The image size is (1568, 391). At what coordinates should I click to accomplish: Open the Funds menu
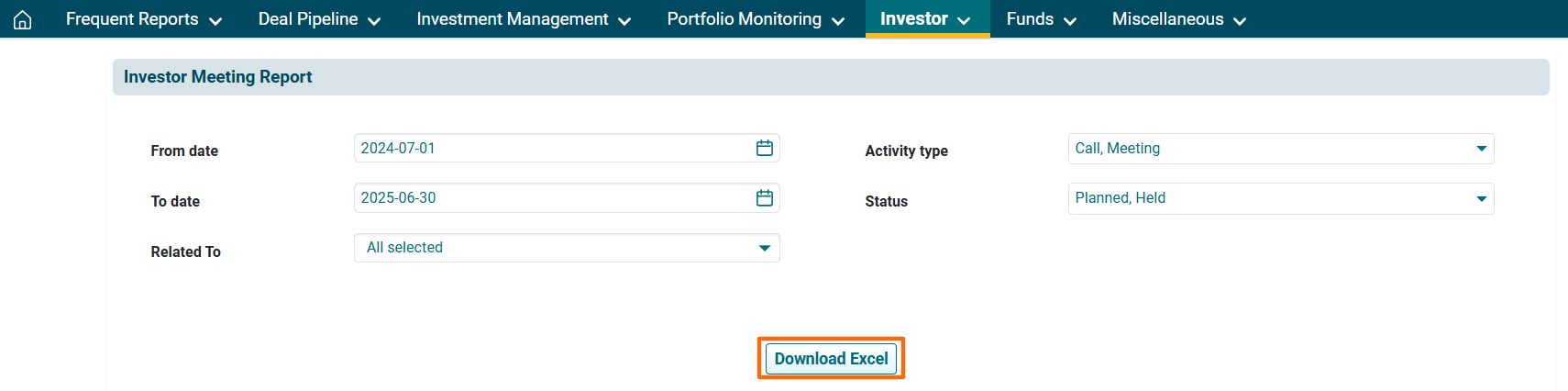pos(1041,19)
